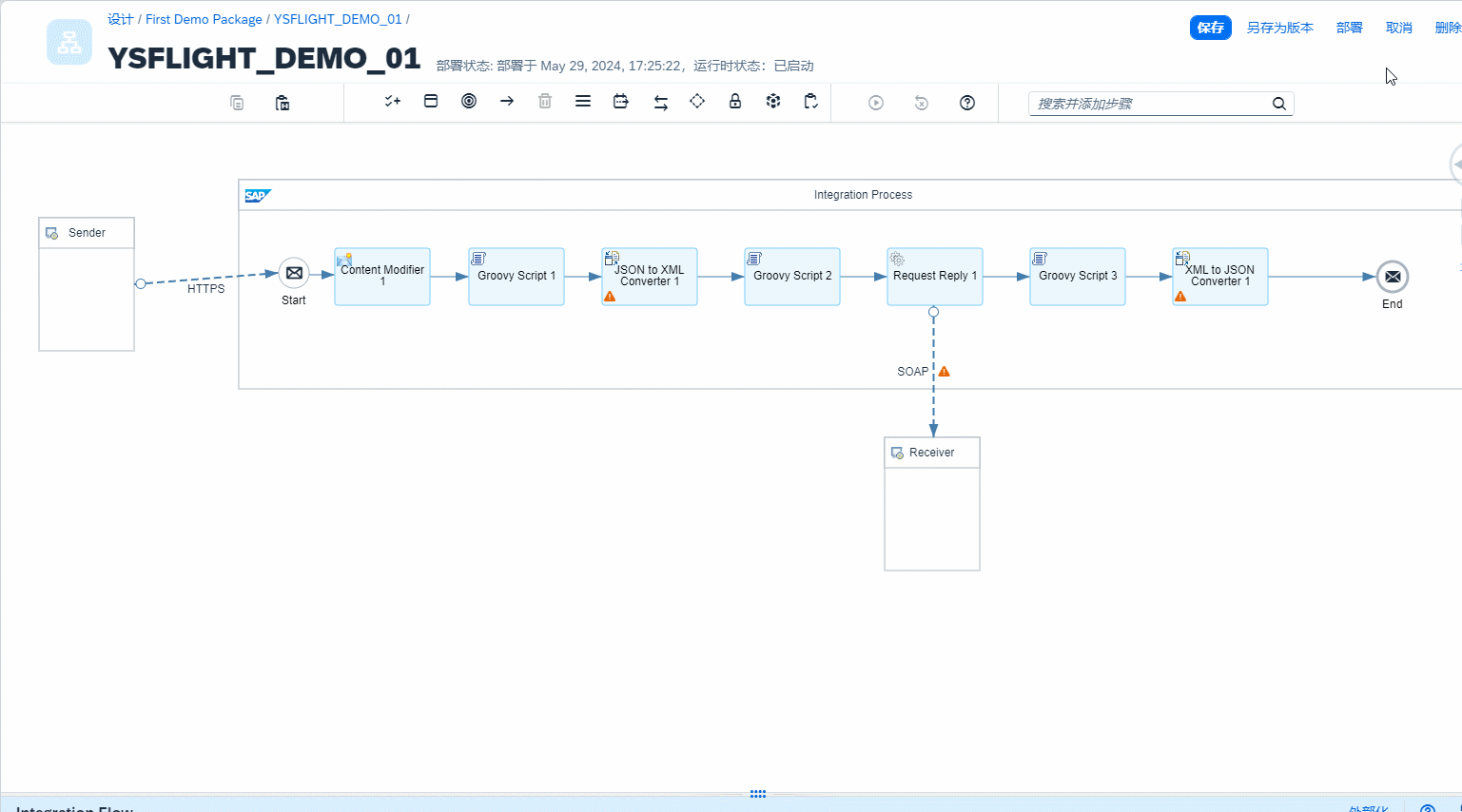Open the participant palette icon
Image resolution: width=1462 pixels, height=812 pixels.
click(431, 102)
